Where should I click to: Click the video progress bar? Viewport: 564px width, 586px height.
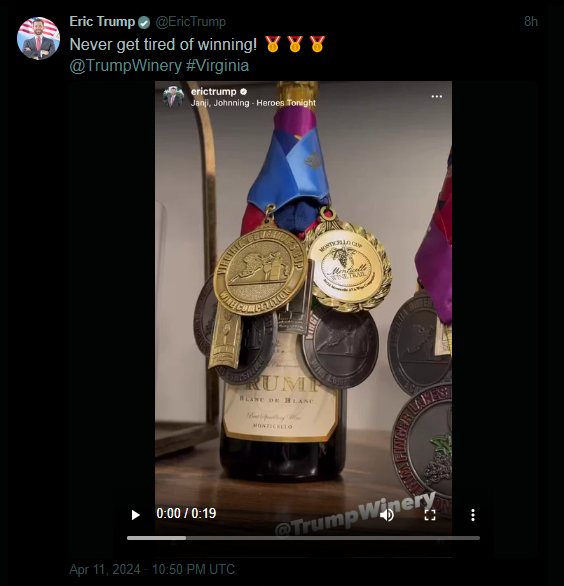303,538
